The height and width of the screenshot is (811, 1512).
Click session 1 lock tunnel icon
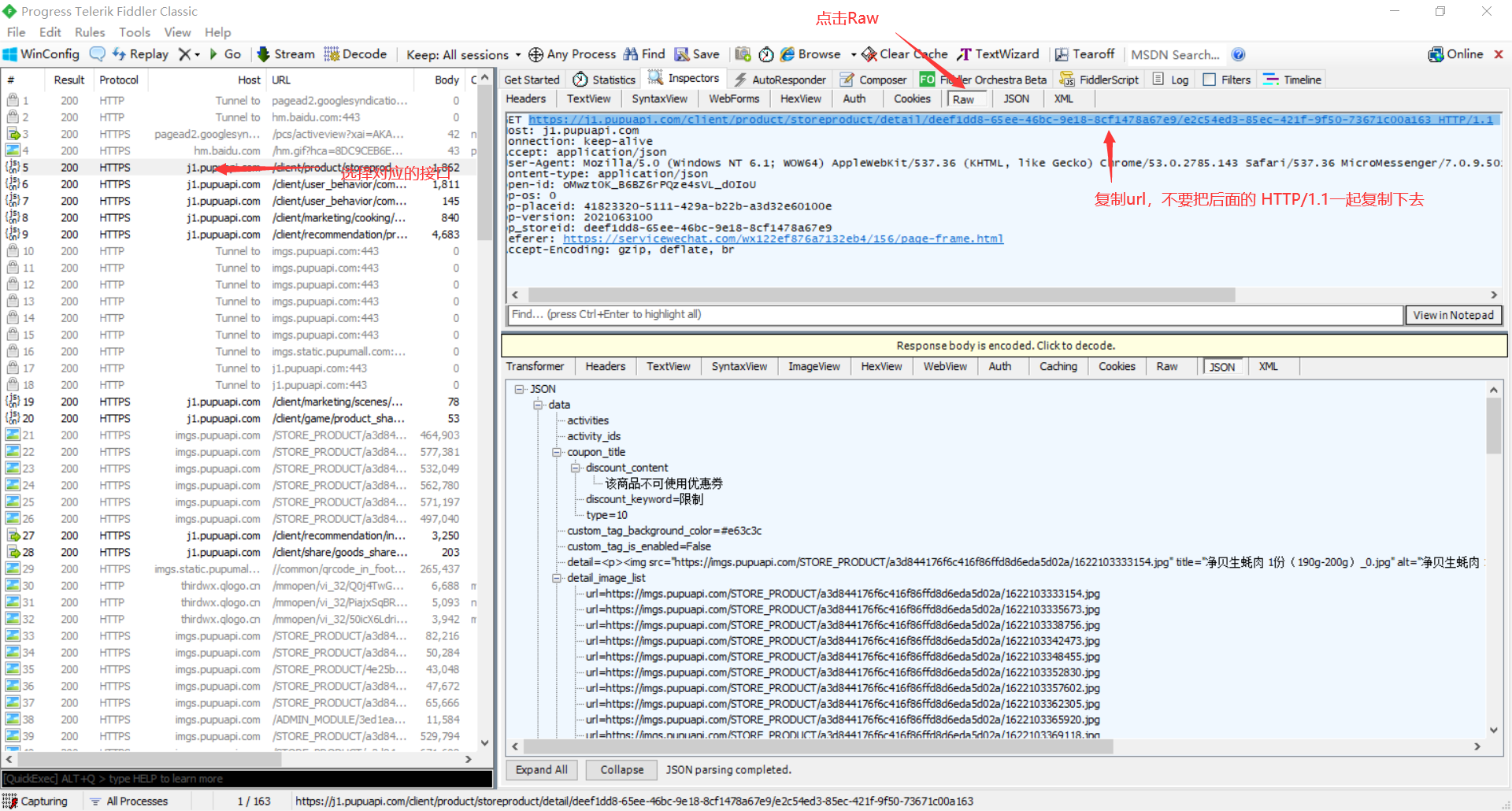(x=13, y=101)
